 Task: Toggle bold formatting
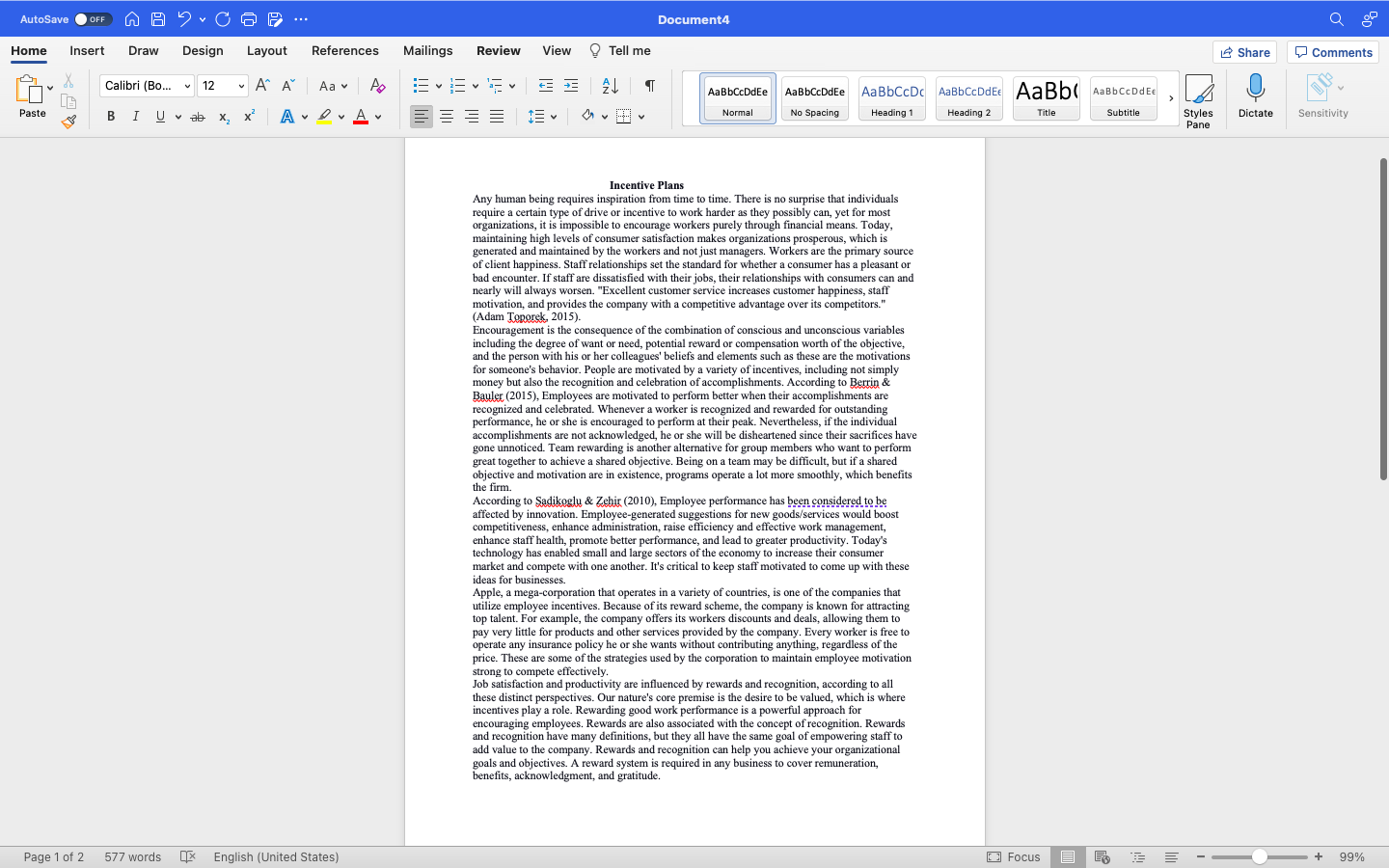click(110, 116)
